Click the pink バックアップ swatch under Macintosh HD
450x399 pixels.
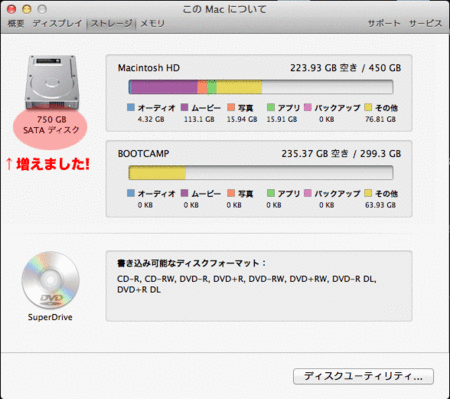pyautogui.click(x=308, y=107)
